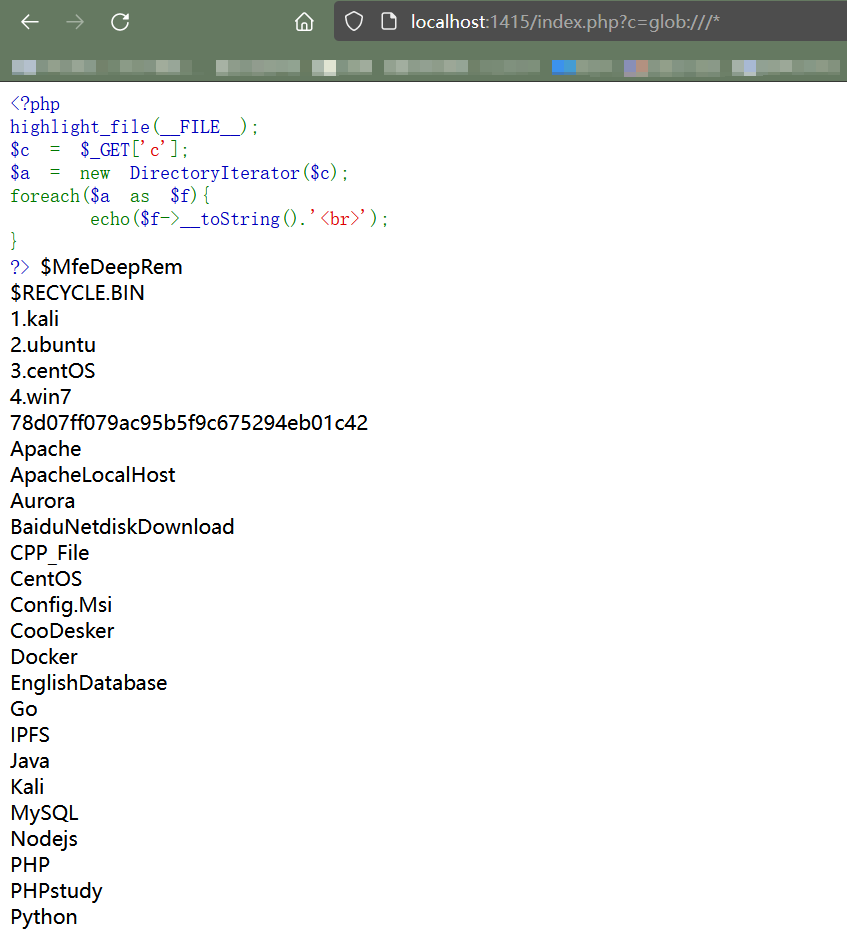Viewport: 847px width, 932px height.
Task: Click the grayed-out forward arrow
Action: click(x=74, y=21)
